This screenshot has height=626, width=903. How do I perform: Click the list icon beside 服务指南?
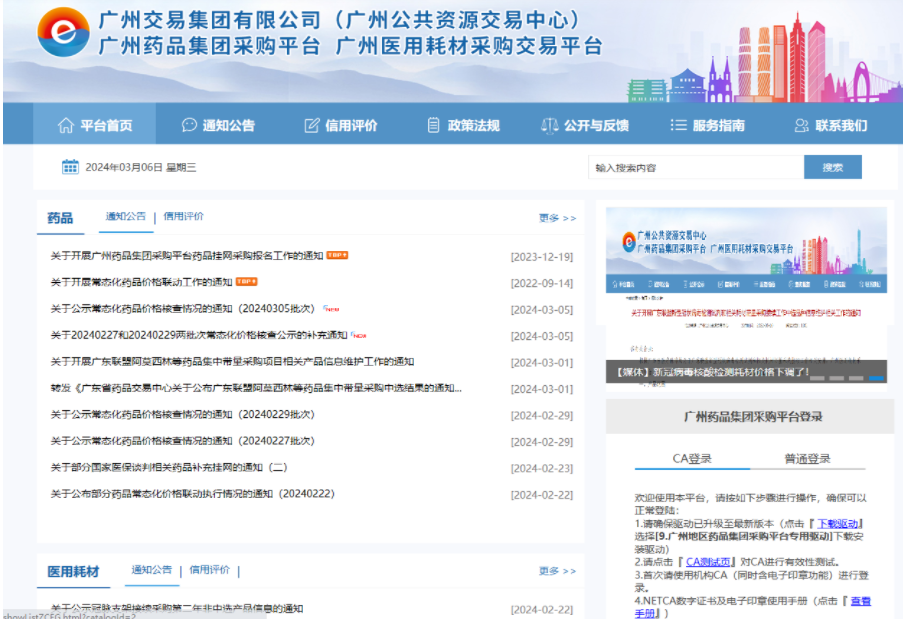(678, 125)
